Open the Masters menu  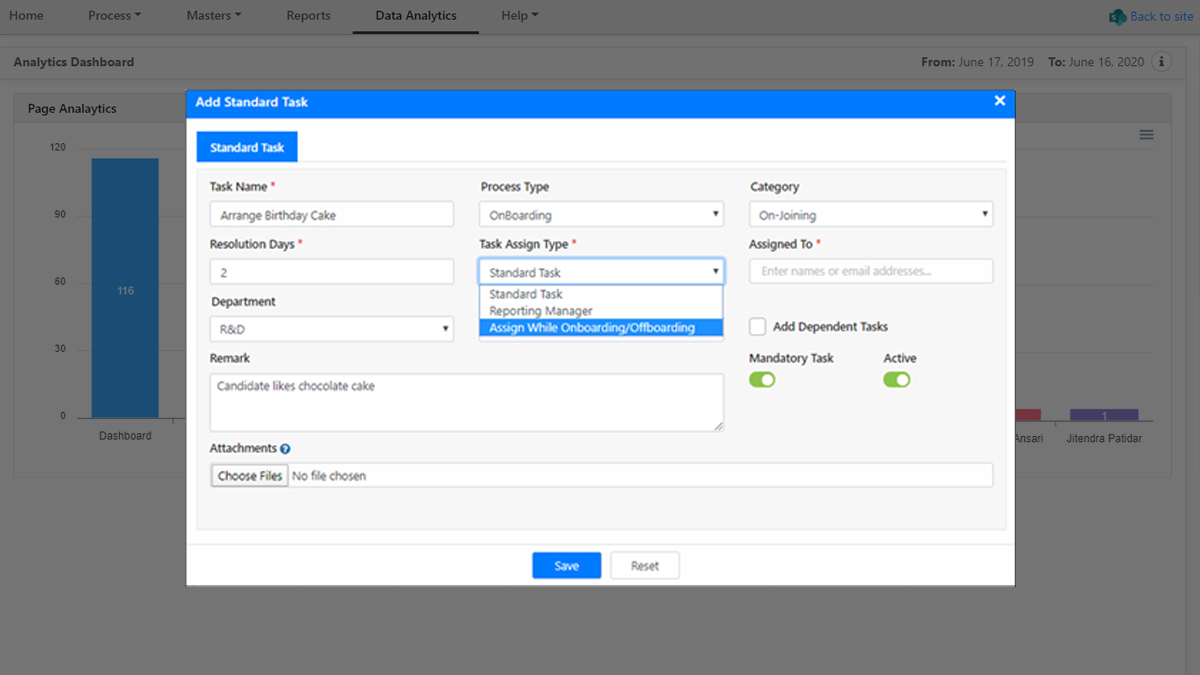coord(212,16)
